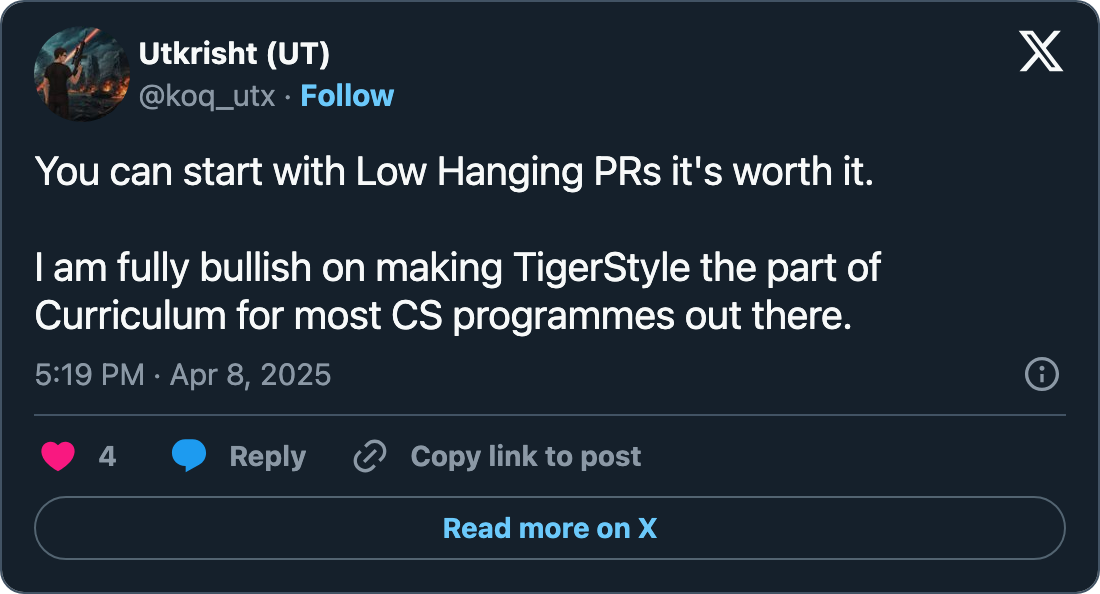Click the Low Hanging PRs sentence
This screenshot has height=594, width=1100.
coord(454,171)
